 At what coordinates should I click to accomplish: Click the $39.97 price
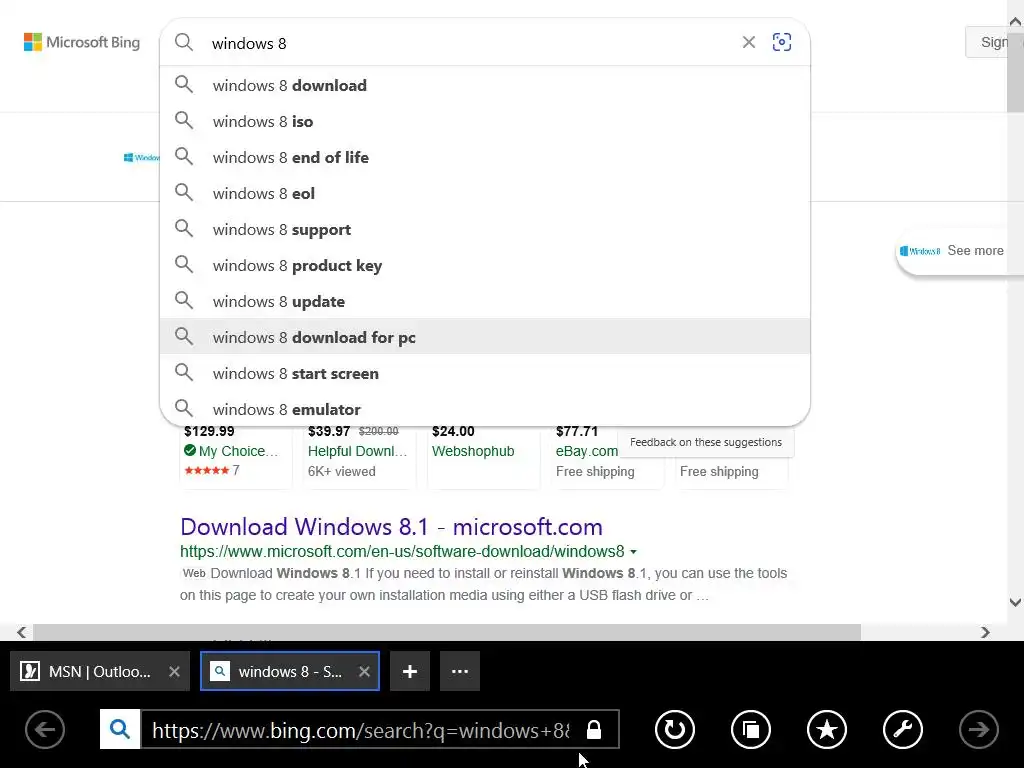click(329, 431)
